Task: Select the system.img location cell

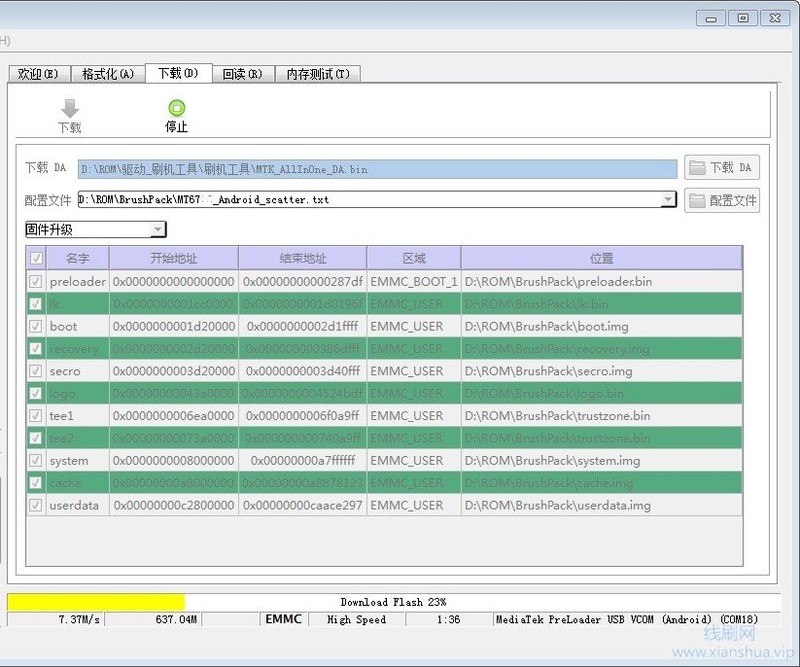Action: click(601, 461)
